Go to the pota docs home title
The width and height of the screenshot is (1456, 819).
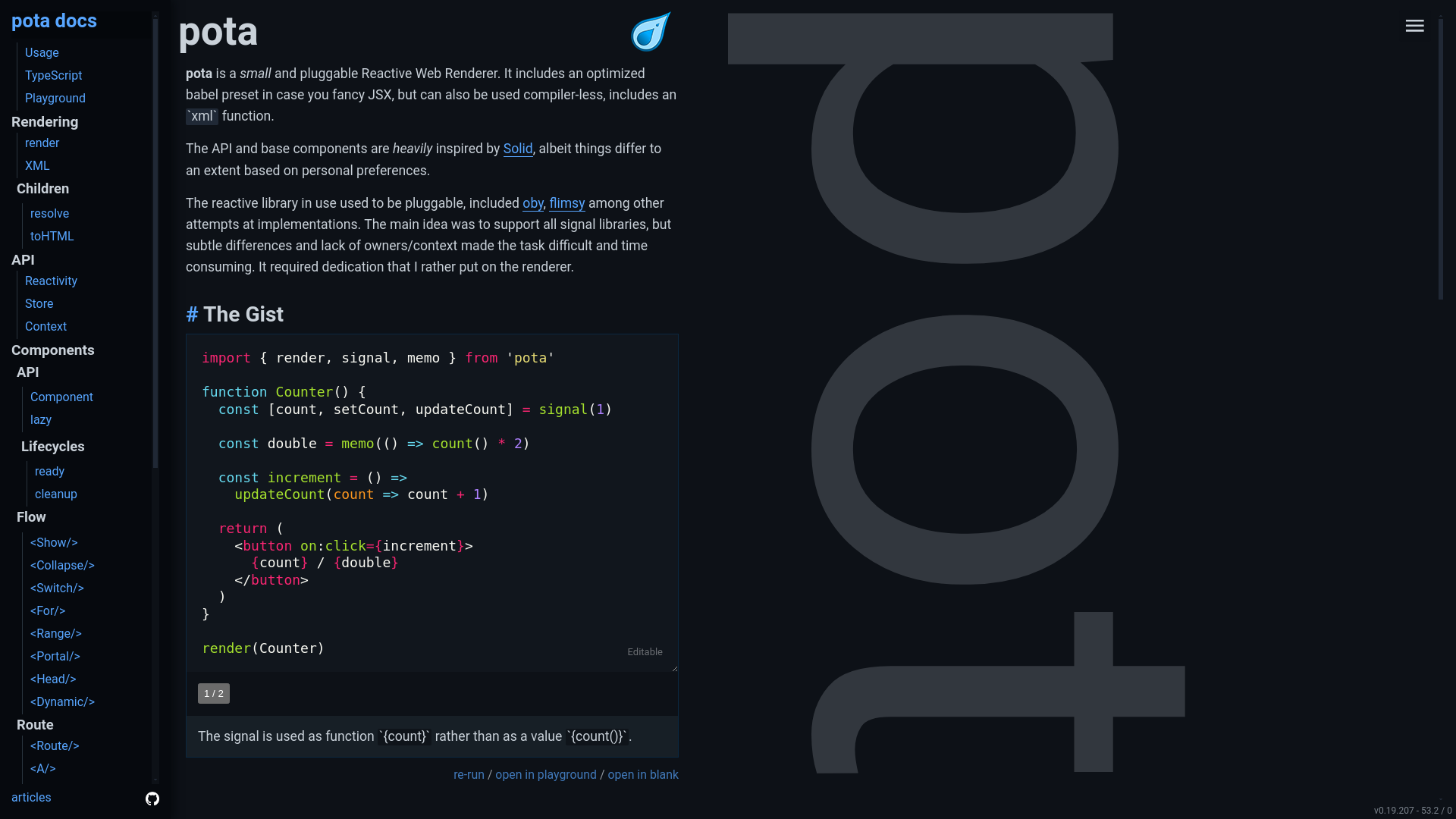(x=54, y=20)
